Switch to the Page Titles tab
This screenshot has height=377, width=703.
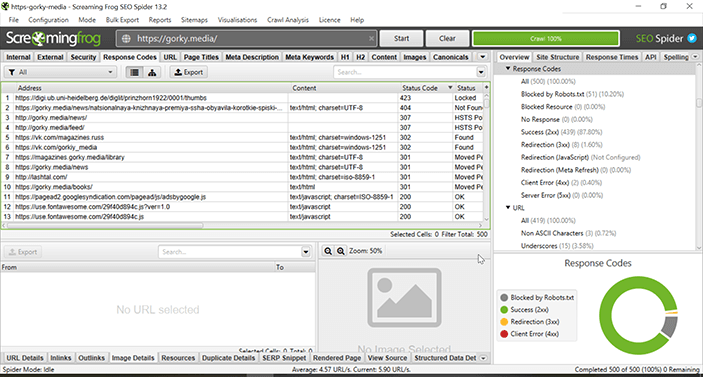pos(201,57)
